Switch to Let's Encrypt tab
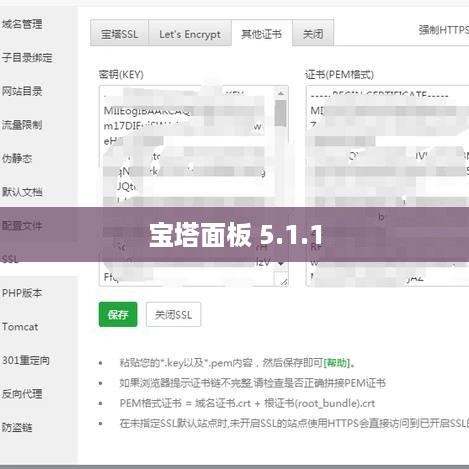 190,34
